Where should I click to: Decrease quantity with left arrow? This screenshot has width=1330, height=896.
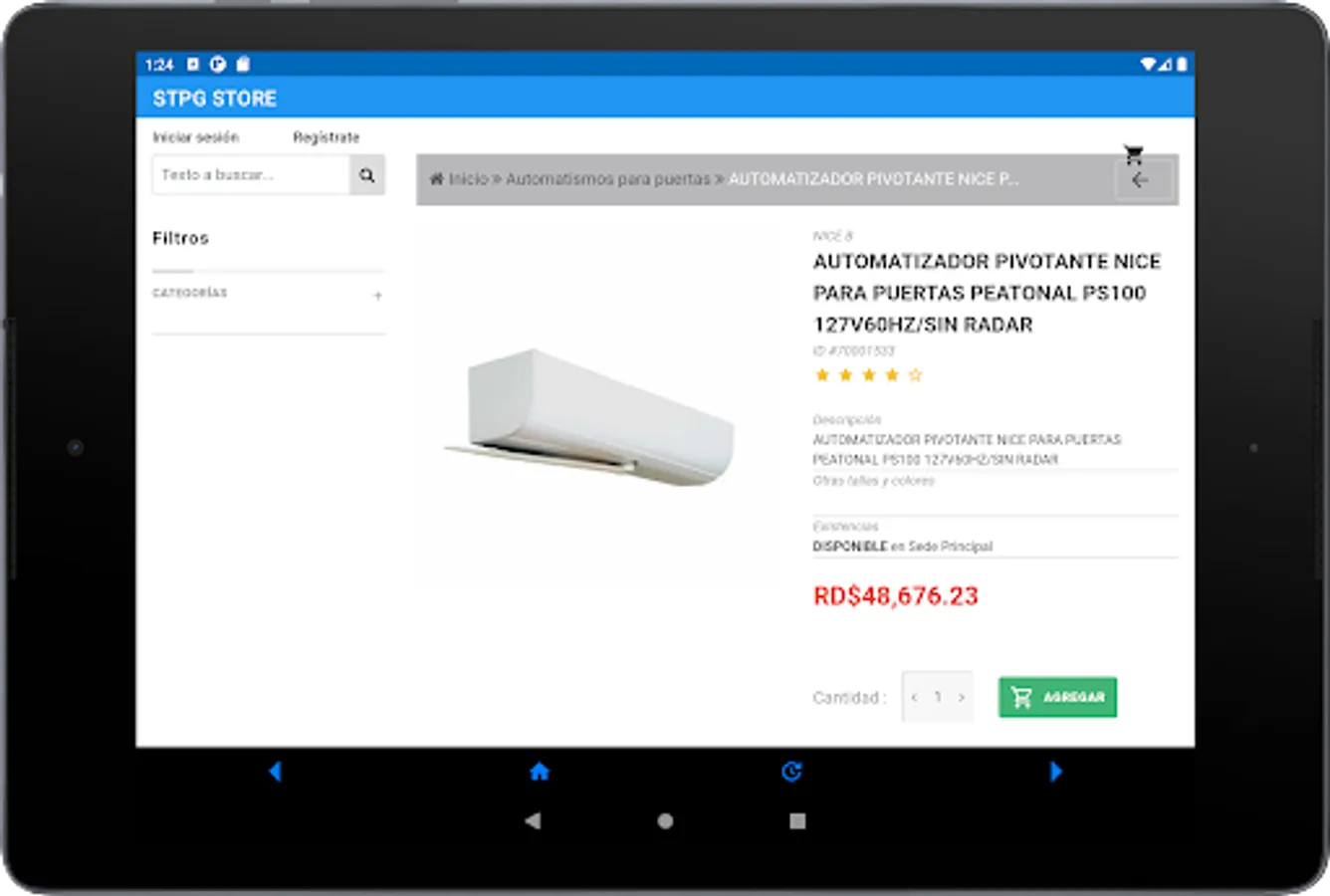pyautogui.click(x=915, y=698)
